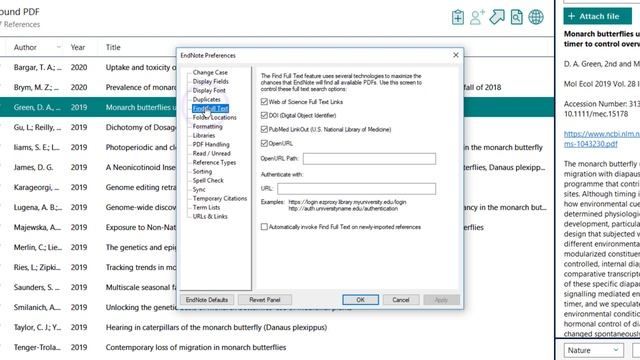Select URLs & Links in preferences list
Screen dimensions: 640x360
[210, 216]
